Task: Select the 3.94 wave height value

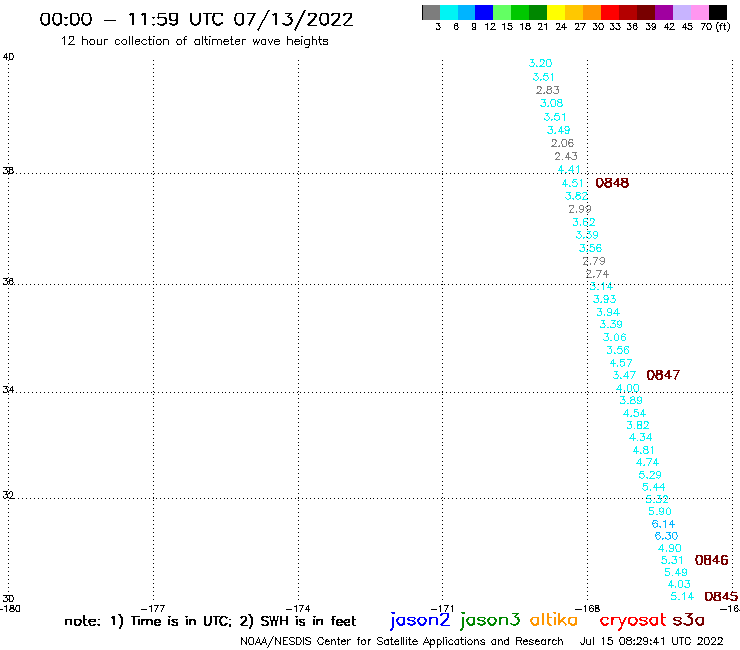Action: [608, 312]
